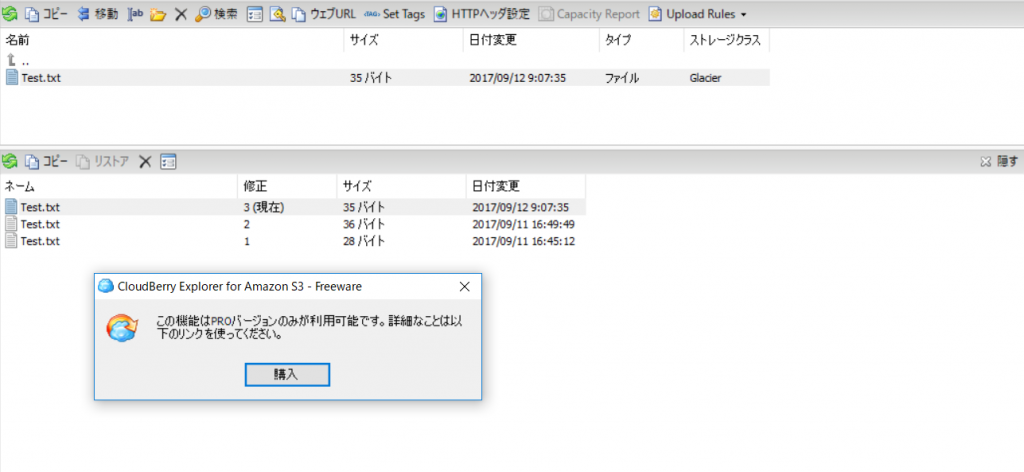Open properties icon next to 検索
The height and width of the screenshot is (472, 1024).
pyautogui.click(x=254, y=14)
